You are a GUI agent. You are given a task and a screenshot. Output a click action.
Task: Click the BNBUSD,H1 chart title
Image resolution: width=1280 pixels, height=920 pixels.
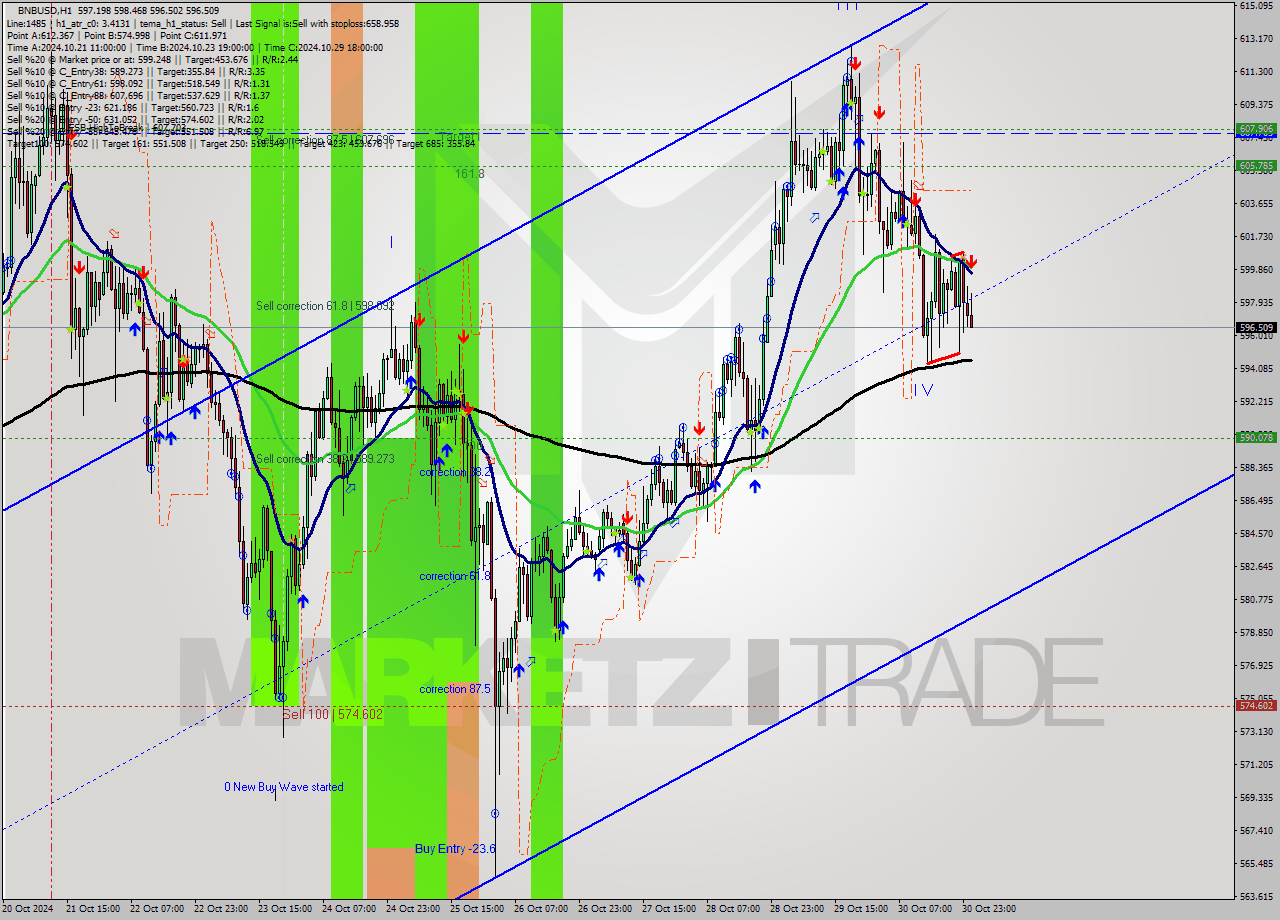click(x=44, y=10)
